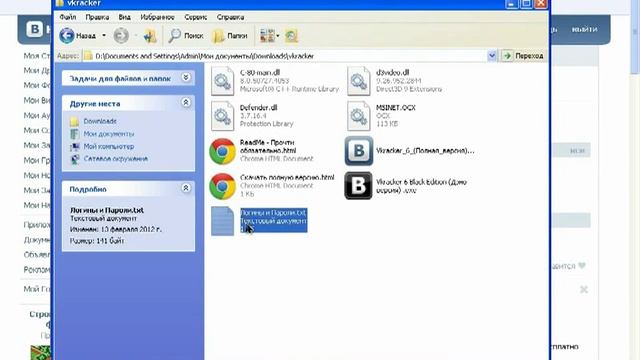
Task: Open Мой компьютер link
Action: (x=109, y=146)
